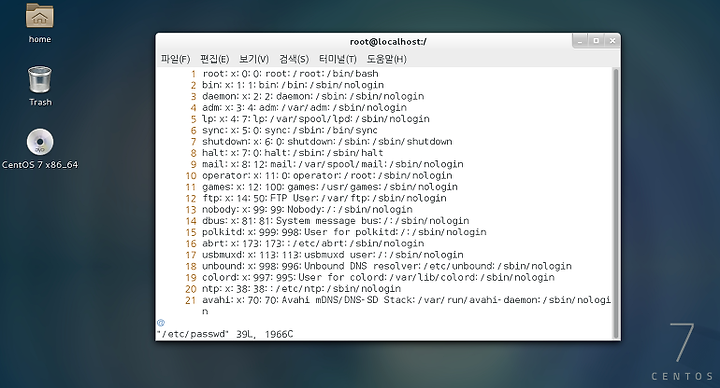
Task: Click line 5 lp entry
Action: tap(316, 119)
